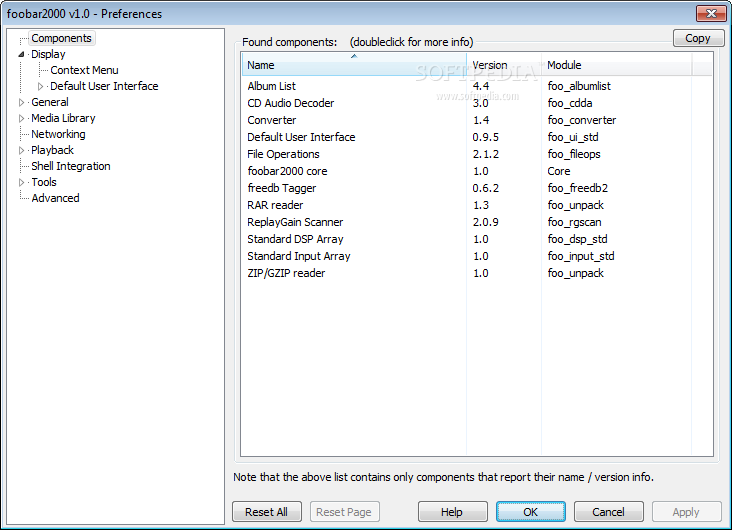The width and height of the screenshot is (732, 530).
Task: Collapse the Display tree node
Action: click(x=21, y=54)
